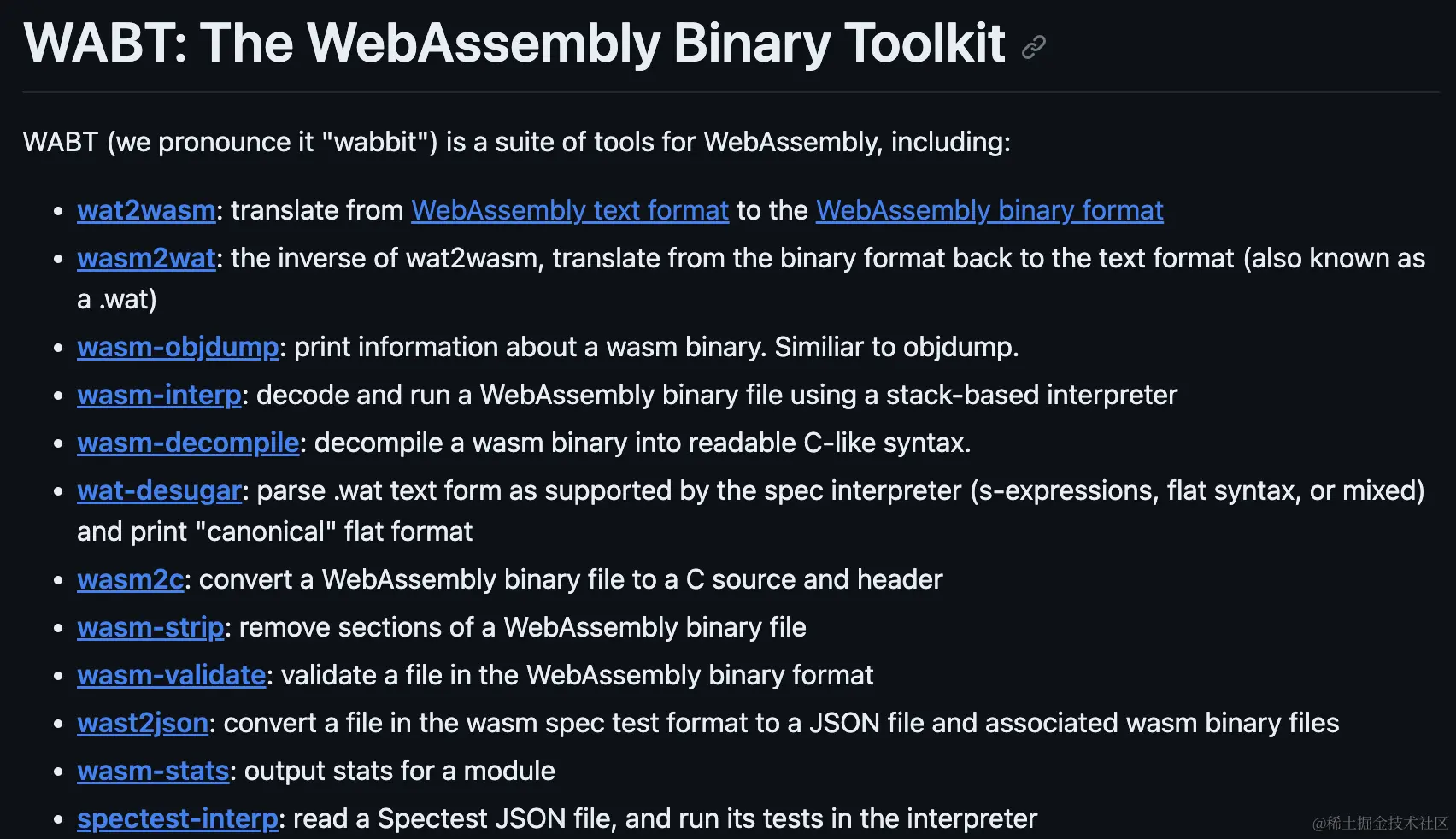Follow the wasm2wat link
Image resolution: width=1456 pixels, height=839 pixels.
146,258
